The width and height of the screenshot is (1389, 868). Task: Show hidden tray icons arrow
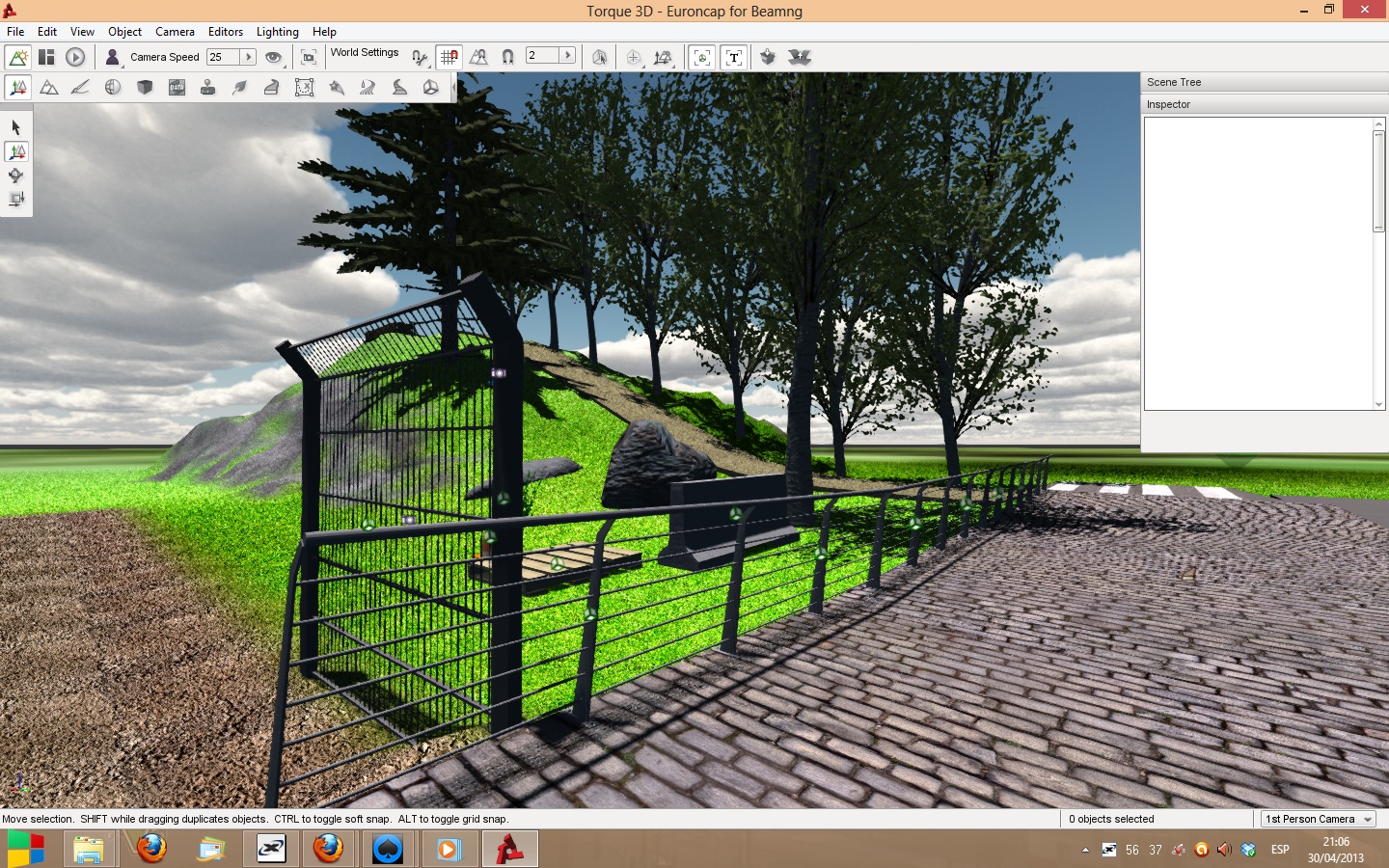tap(1085, 850)
